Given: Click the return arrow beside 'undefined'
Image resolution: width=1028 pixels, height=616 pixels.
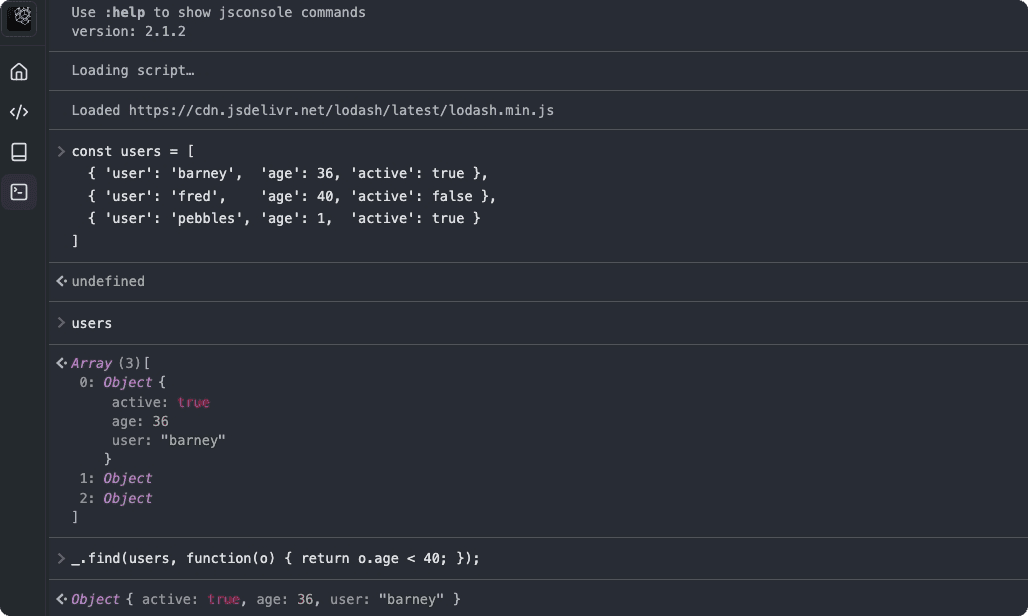Looking at the screenshot, I should click(x=61, y=281).
